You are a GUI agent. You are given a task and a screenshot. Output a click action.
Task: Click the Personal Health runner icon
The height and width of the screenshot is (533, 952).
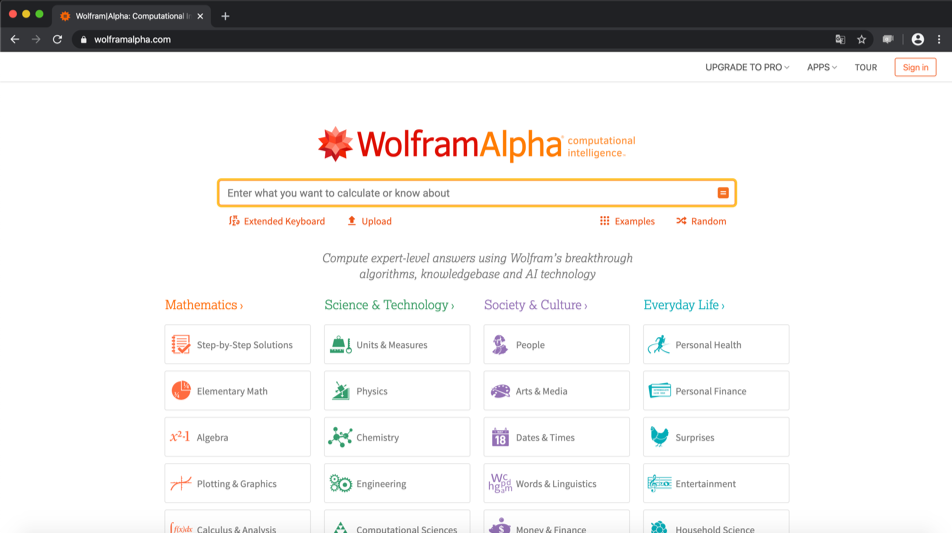click(x=659, y=344)
